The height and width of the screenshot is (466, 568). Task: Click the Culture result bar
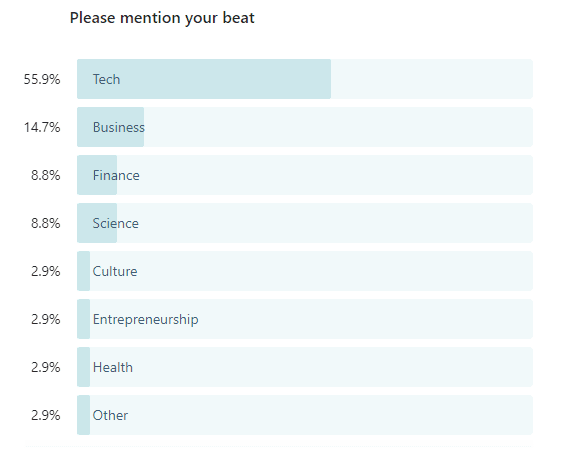(305, 271)
